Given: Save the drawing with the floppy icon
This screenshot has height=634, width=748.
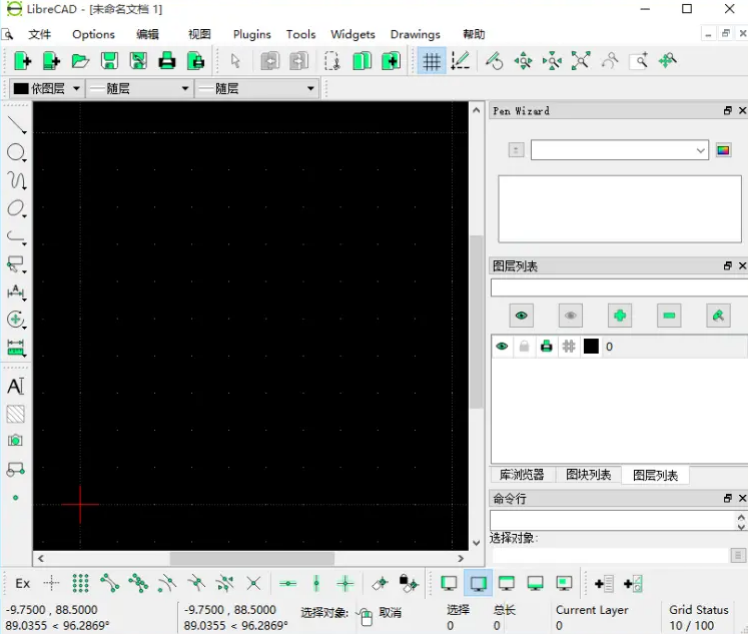Looking at the screenshot, I should tap(109, 61).
